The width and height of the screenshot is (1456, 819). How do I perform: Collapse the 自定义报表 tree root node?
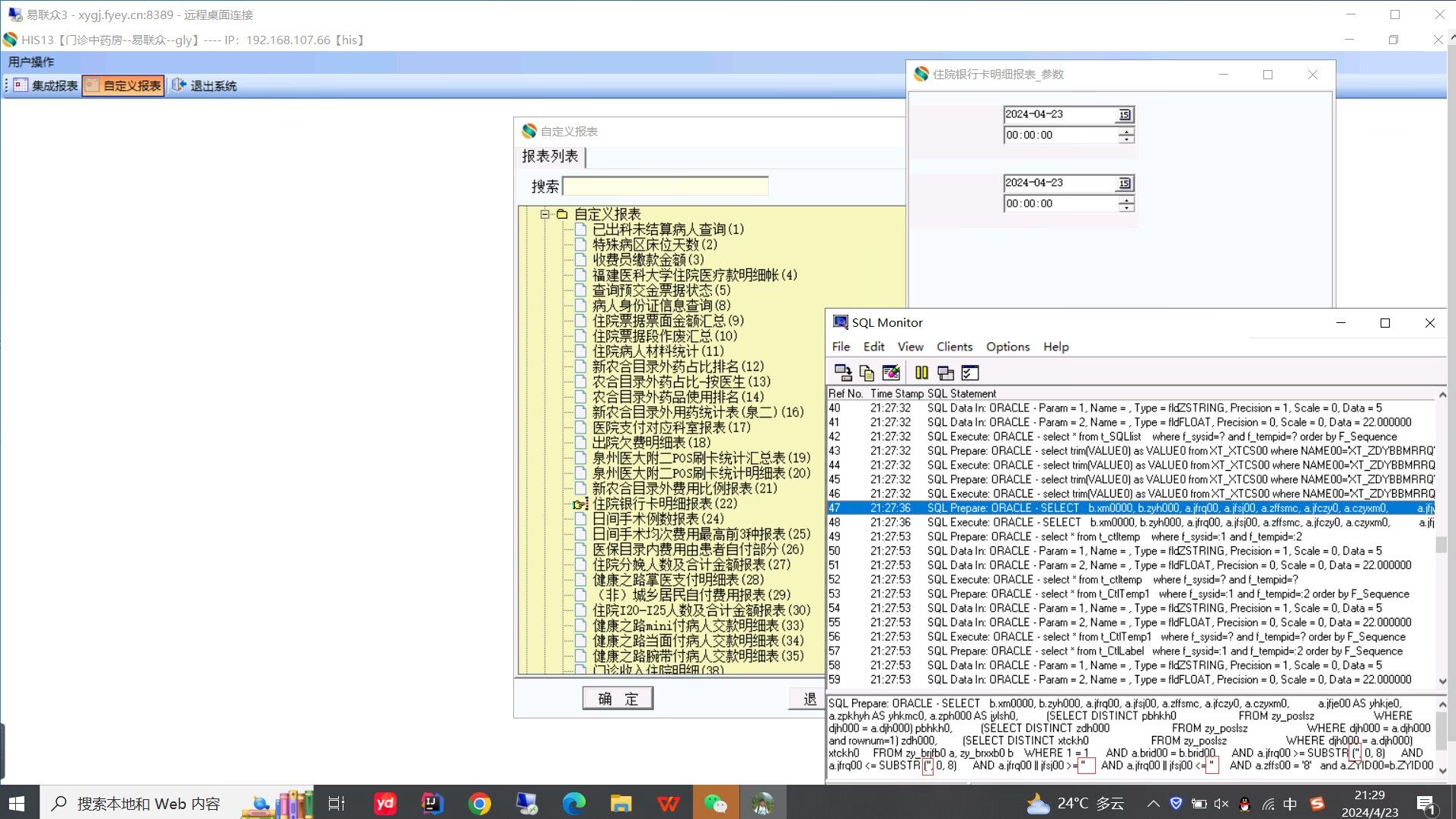(545, 214)
